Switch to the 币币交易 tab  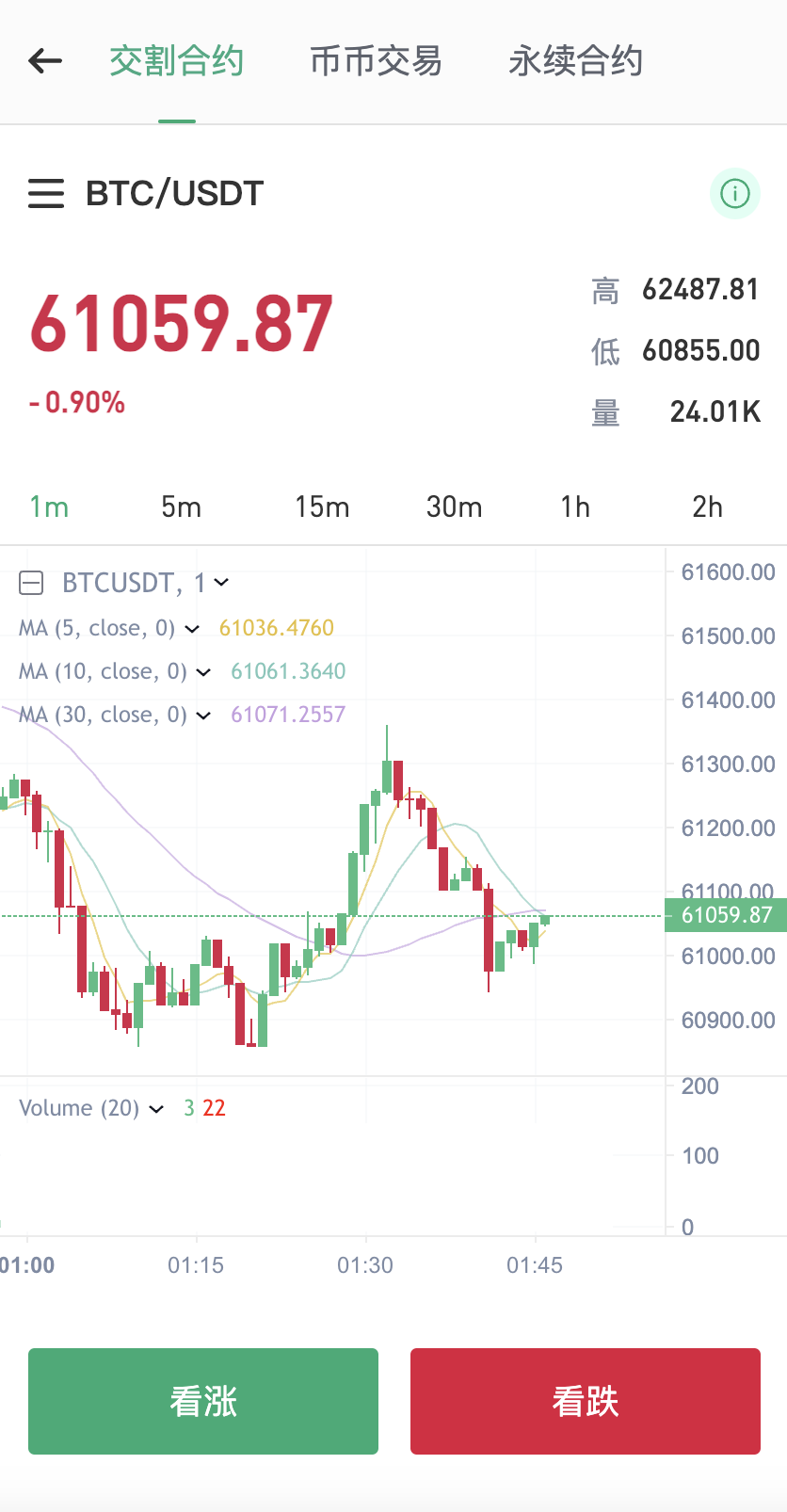pos(376,60)
